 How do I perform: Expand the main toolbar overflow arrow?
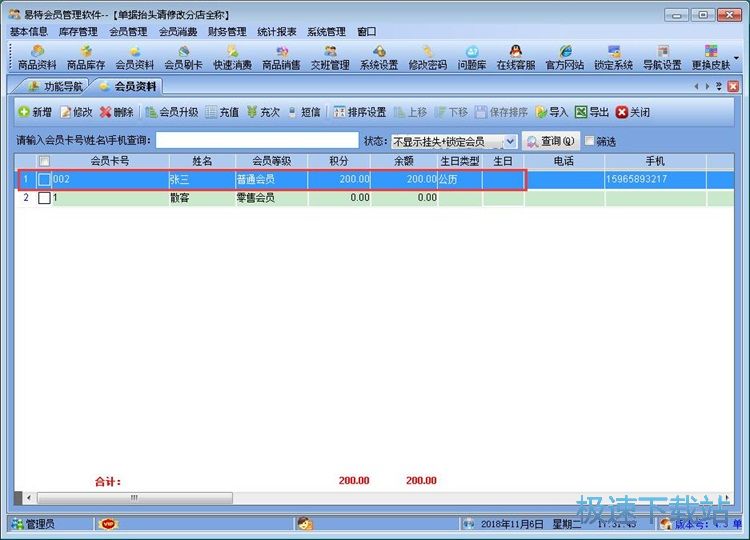point(737,58)
